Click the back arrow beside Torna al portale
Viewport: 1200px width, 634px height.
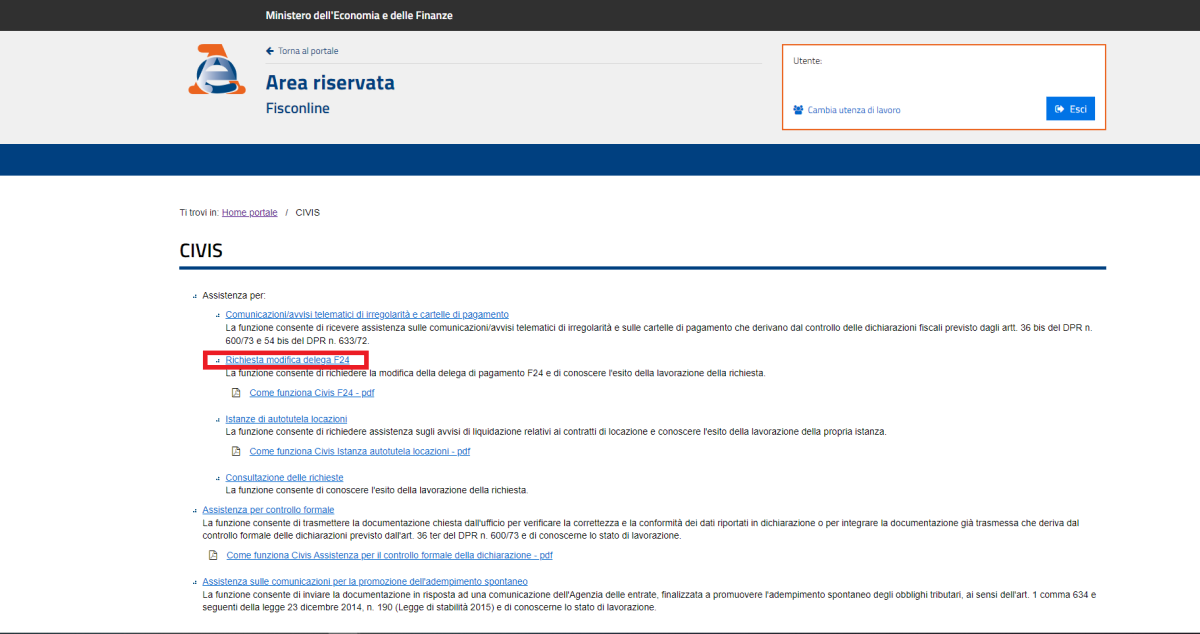(x=270, y=51)
